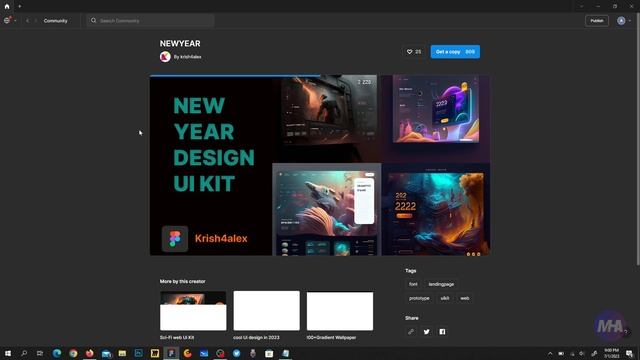
Task: Share on Twitter
Action: [x=427, y=332]
